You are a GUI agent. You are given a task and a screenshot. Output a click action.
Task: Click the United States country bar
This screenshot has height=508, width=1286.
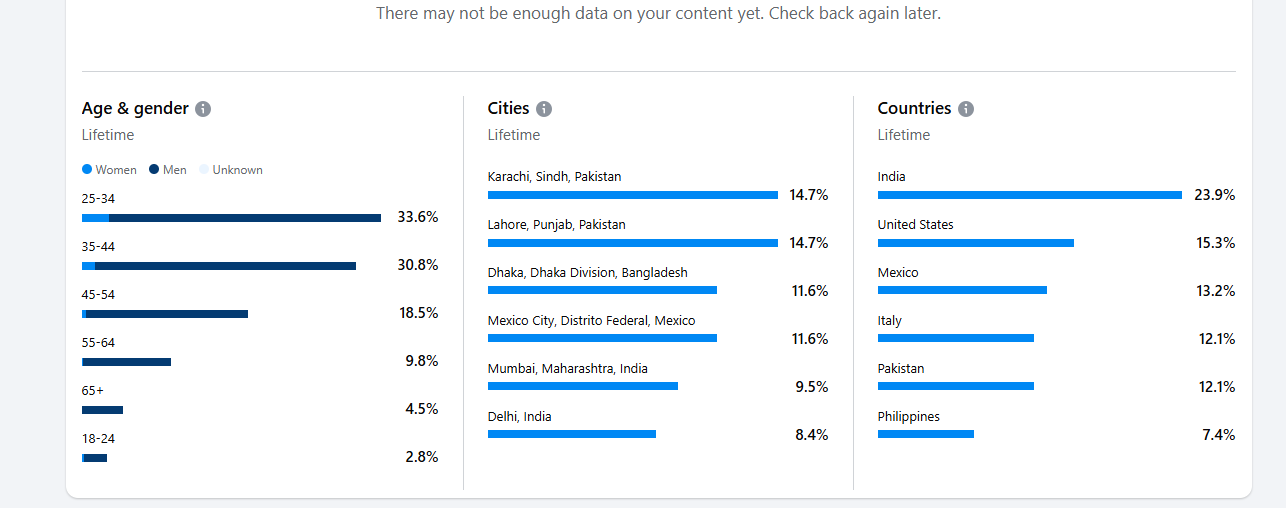click(975, 243)
